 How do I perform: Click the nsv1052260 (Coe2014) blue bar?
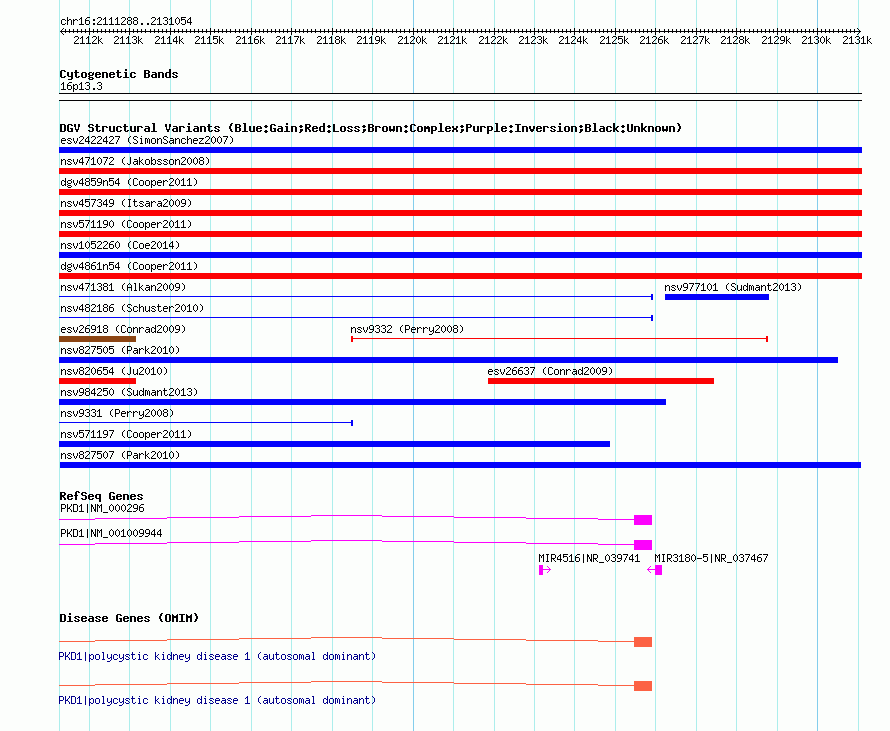(460, 255)
